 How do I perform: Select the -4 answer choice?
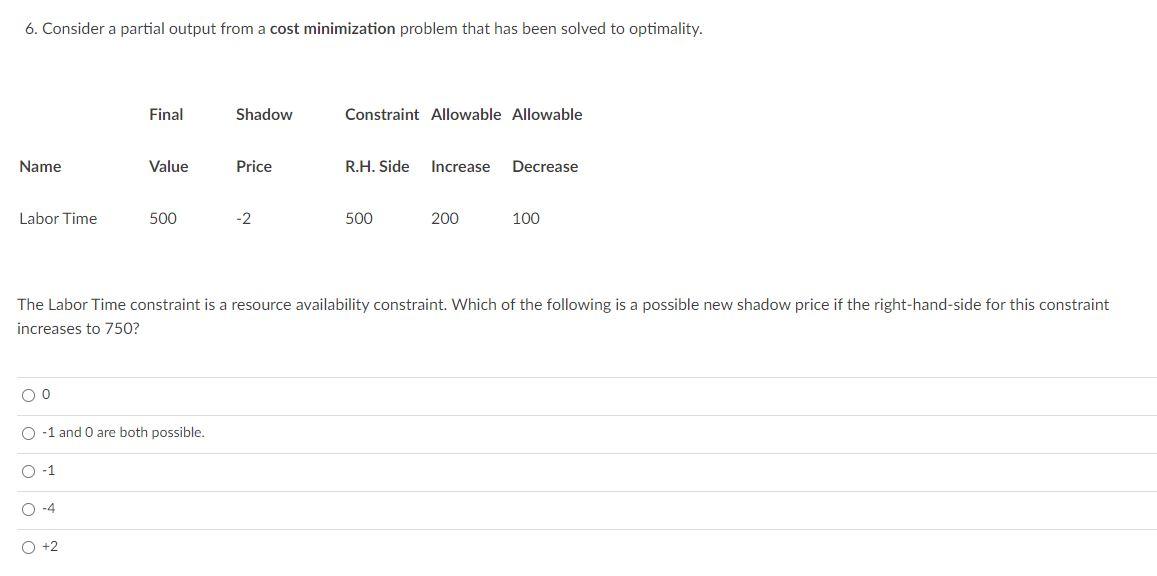coord(27,508)
